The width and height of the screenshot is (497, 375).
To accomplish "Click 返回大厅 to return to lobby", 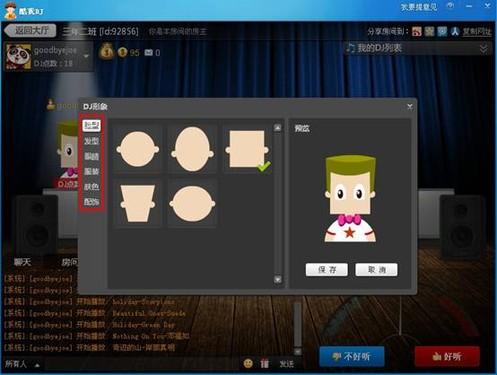I will 31,31.
